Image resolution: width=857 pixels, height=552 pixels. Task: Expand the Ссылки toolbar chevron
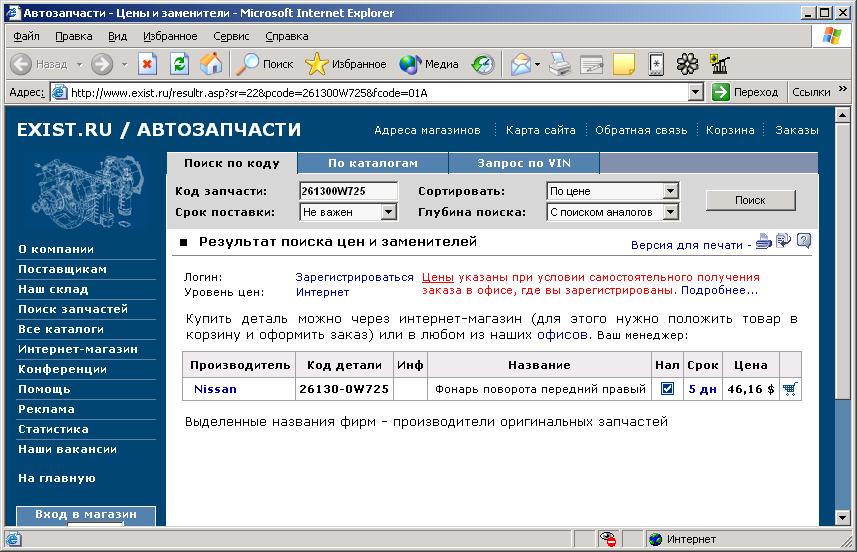843,89
